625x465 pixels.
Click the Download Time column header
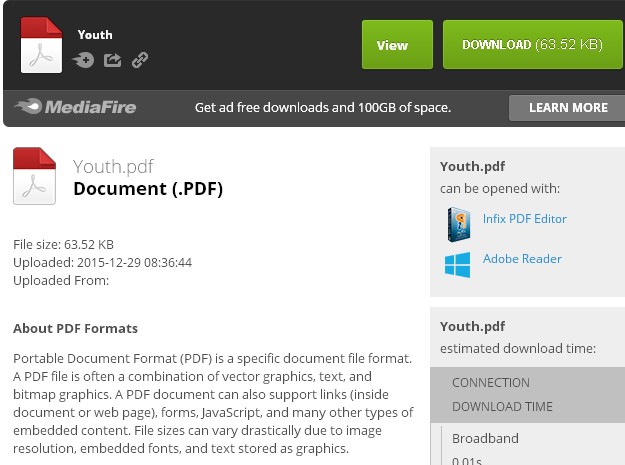503,406
